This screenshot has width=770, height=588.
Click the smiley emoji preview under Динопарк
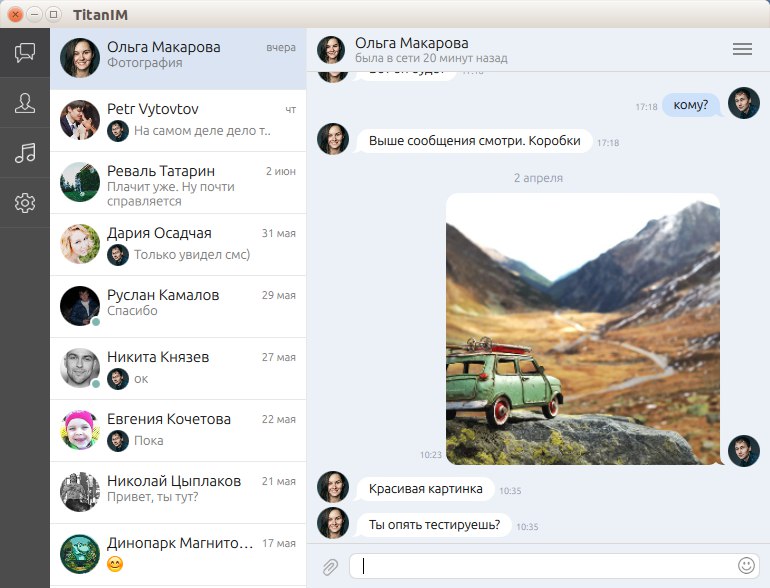115,564
